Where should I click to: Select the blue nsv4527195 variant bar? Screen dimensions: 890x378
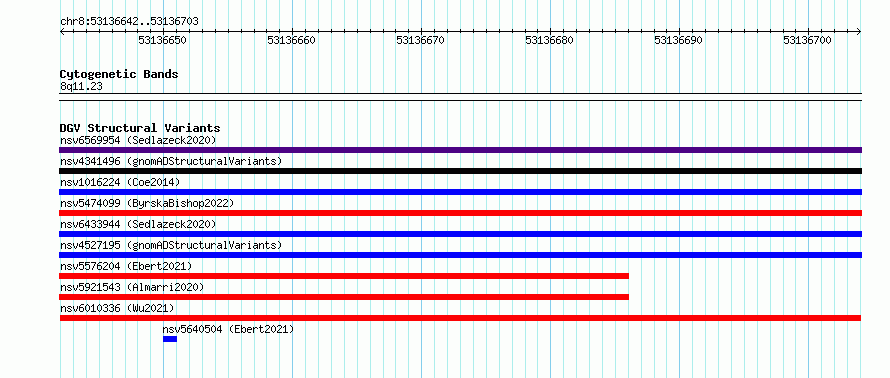coord(460,255)
